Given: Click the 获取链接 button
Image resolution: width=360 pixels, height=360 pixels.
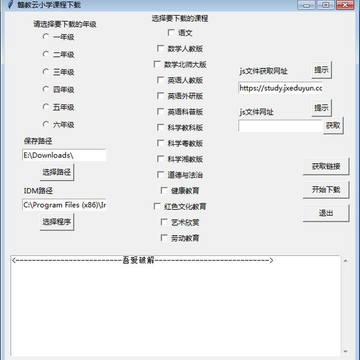Looking at the screenshot, I should 326,166.
